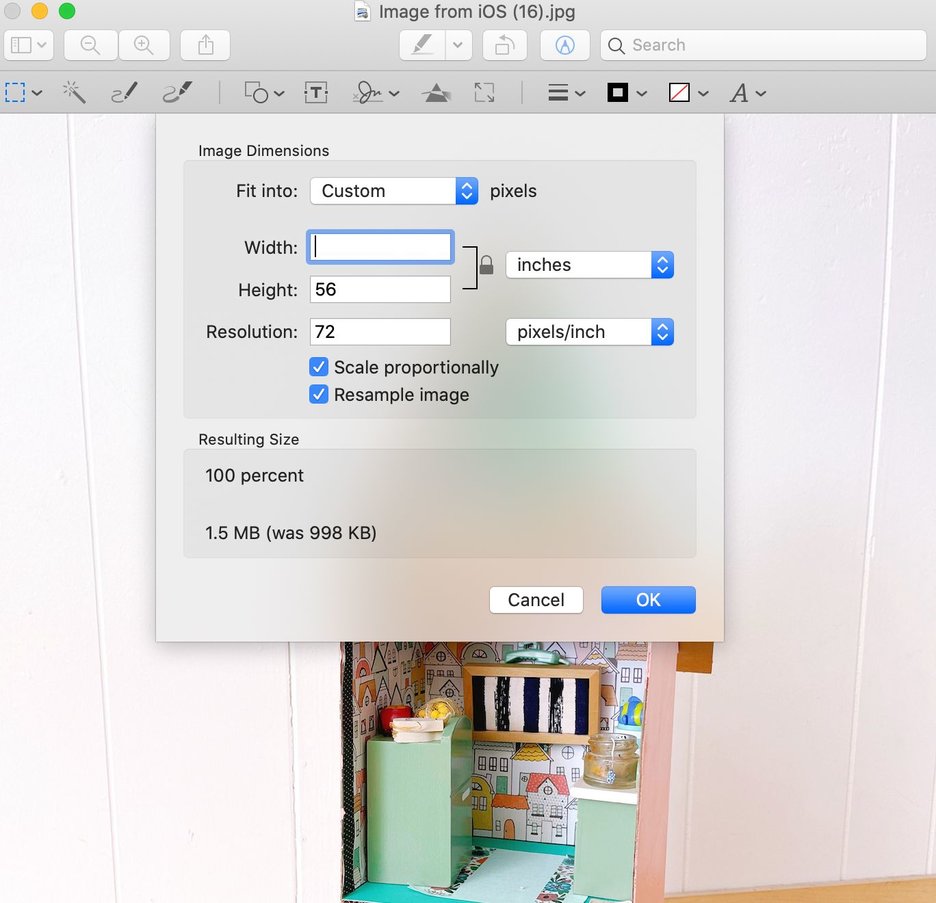Open the Adjust Color tool

point(436,92)
